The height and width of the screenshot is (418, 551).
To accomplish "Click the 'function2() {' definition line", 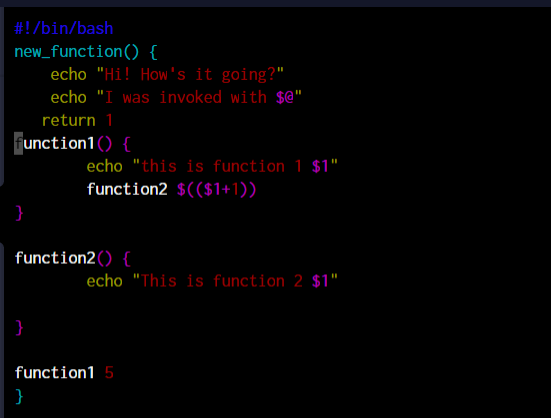I will click(73, 258).
